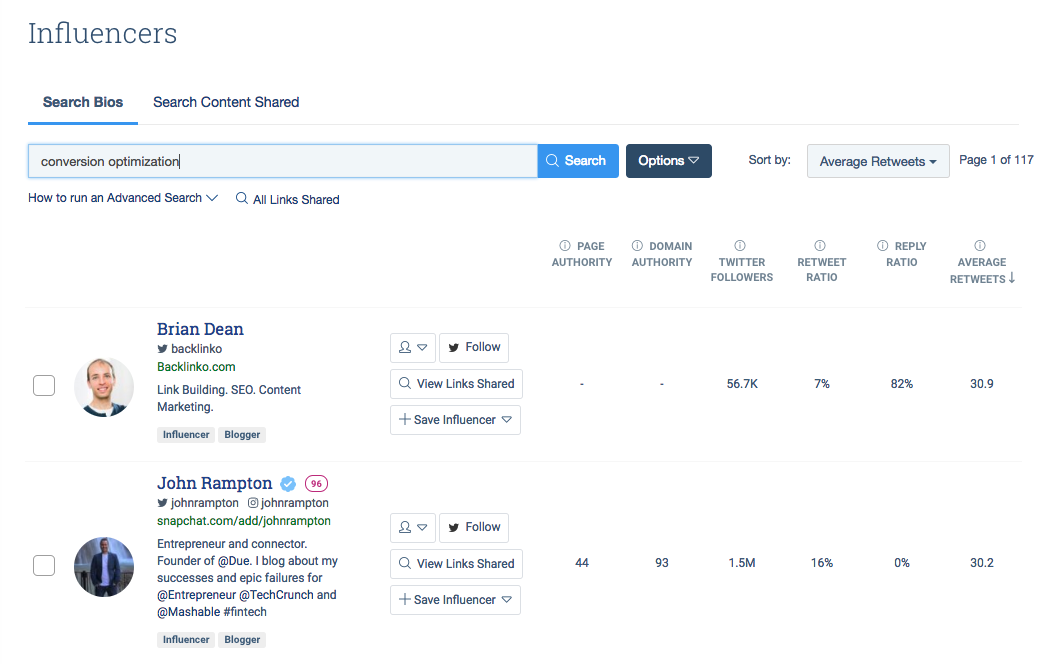The width and height of the screenshot is (1050, 664).
Task: Click Brian Dean's 82% reply ratio
Action: click(902, 384)
